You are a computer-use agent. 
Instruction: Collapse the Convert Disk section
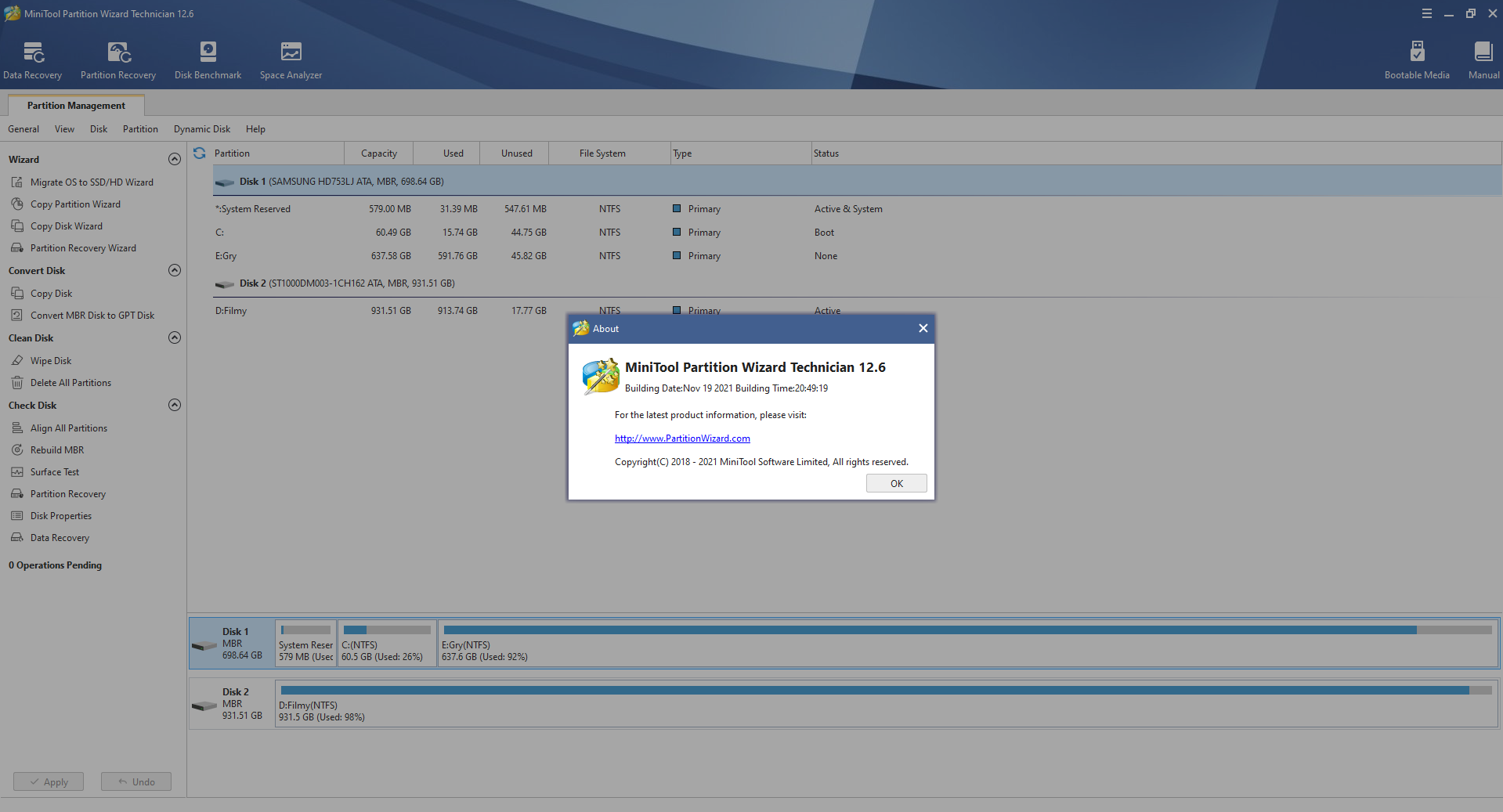click(x=175, y=270)
